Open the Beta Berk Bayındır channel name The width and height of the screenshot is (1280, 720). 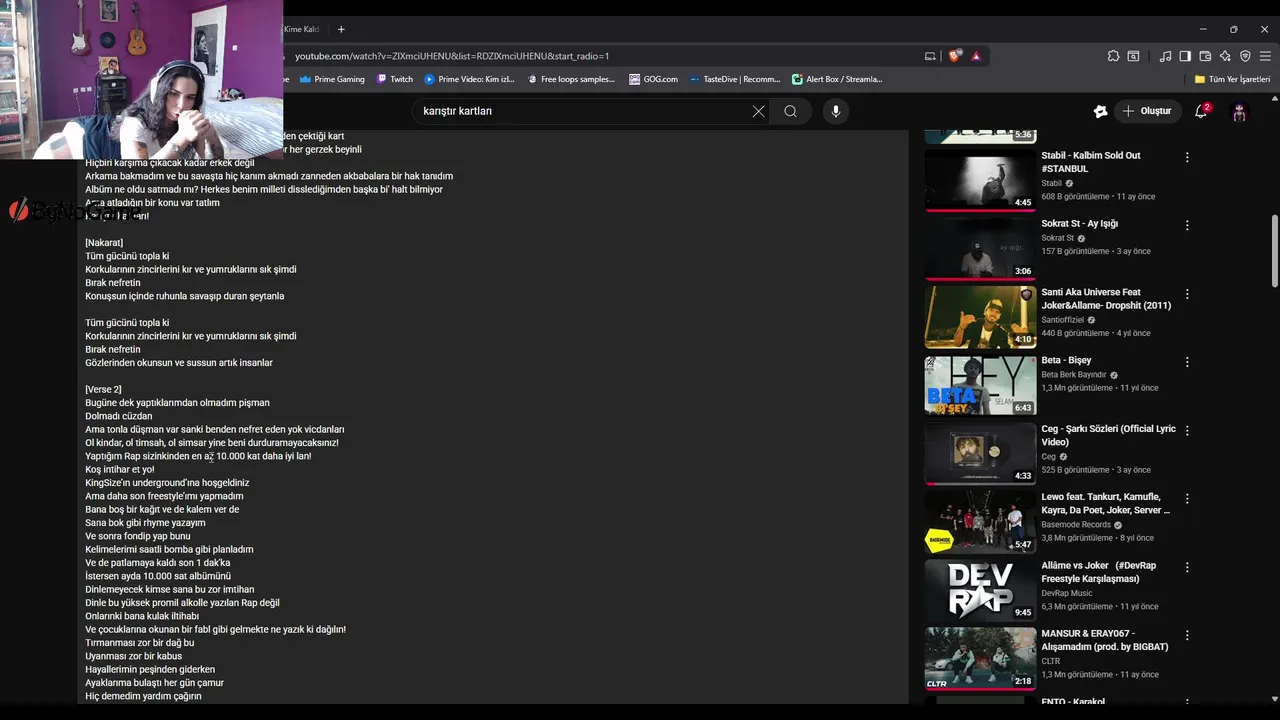click(1073, 375)
